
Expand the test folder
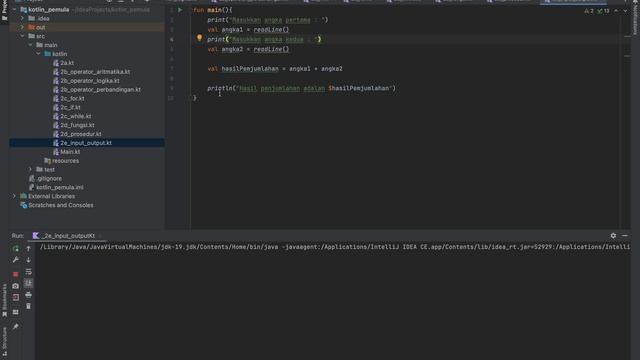(x=31, y=169)
